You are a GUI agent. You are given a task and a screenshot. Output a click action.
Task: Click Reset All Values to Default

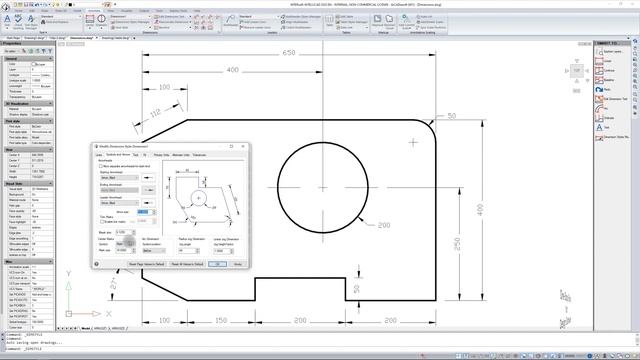coord(187,264)
